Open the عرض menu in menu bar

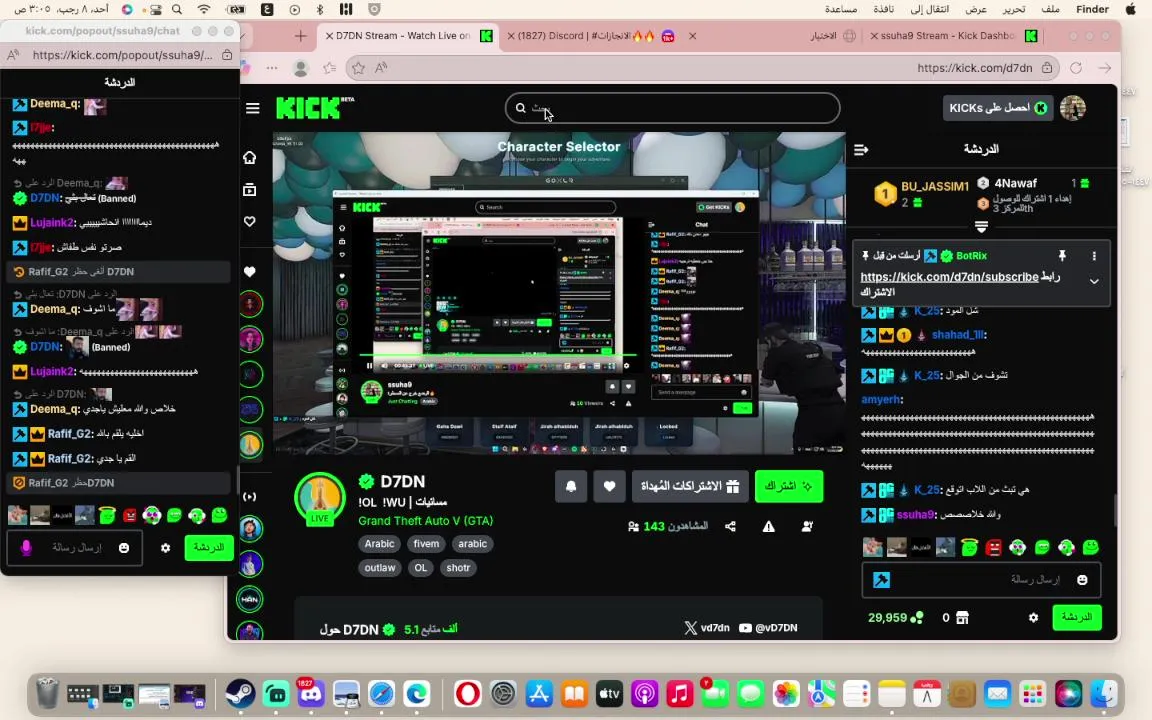[x=976, y=10]
